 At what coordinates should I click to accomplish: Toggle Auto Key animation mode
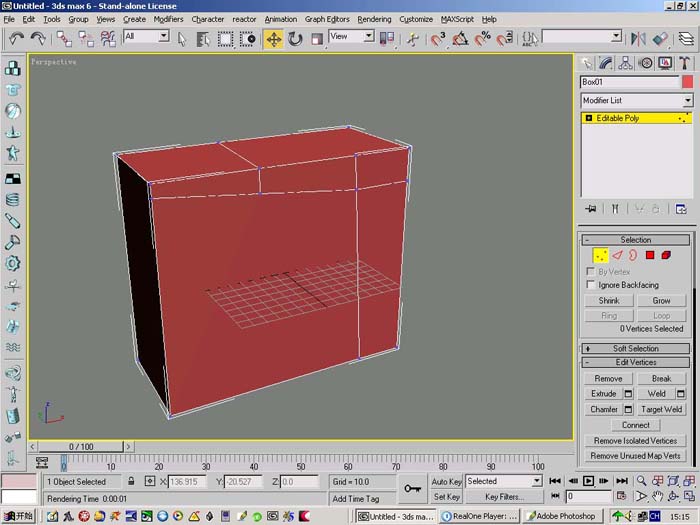coord(446,481)
